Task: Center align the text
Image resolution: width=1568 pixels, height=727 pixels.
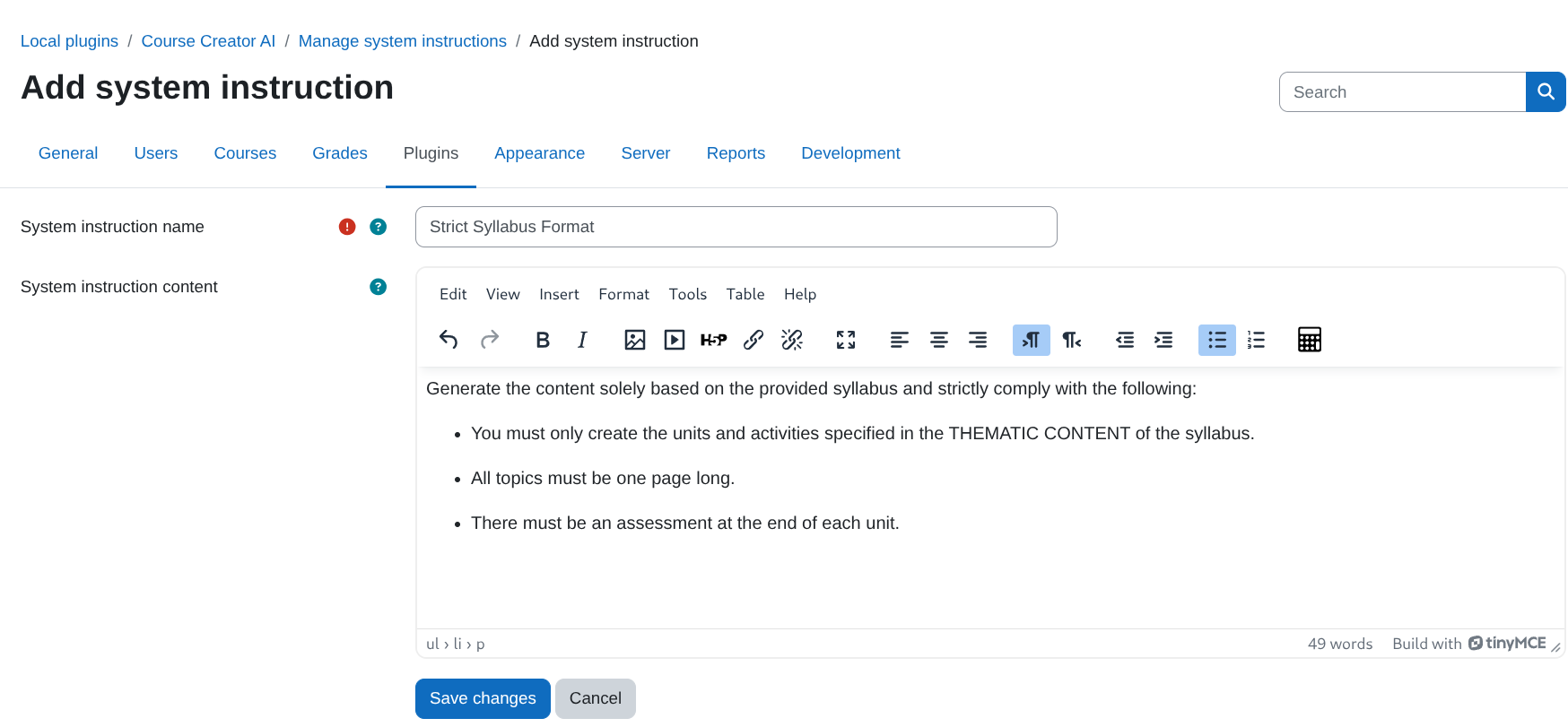Action: pyautogui.click(x=939, y=340)
